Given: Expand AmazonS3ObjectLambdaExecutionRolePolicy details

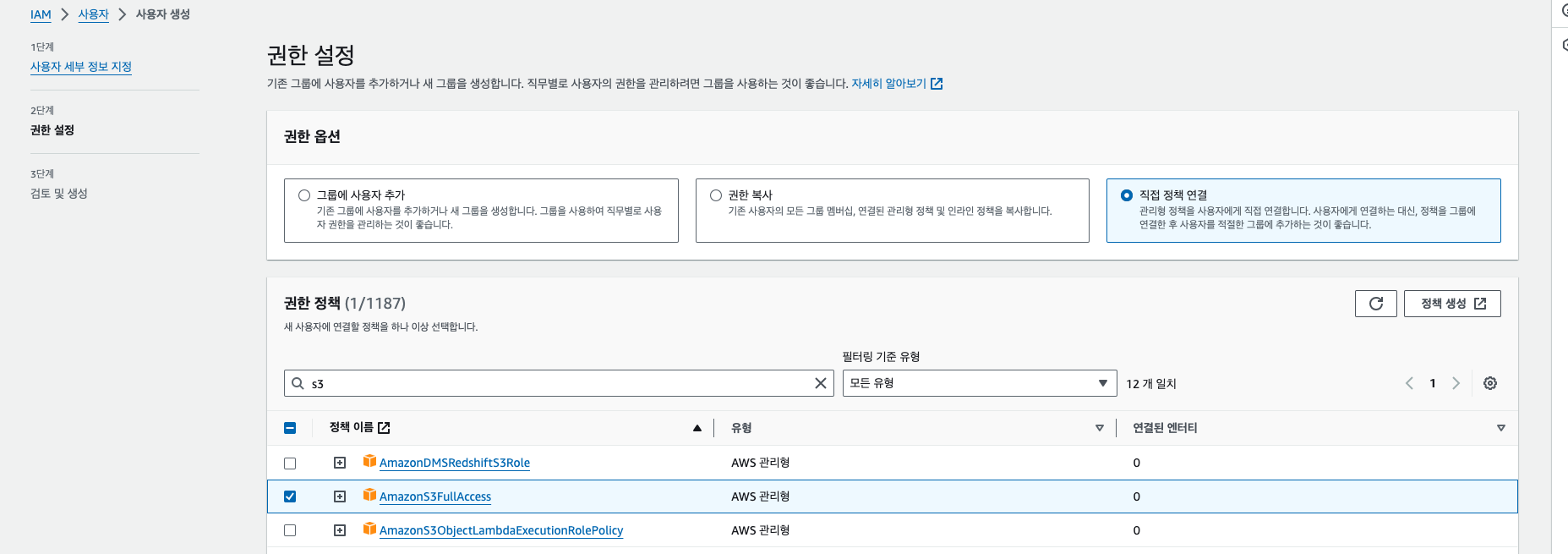Looking at the screenshot, I should click(x=340, y=530).
